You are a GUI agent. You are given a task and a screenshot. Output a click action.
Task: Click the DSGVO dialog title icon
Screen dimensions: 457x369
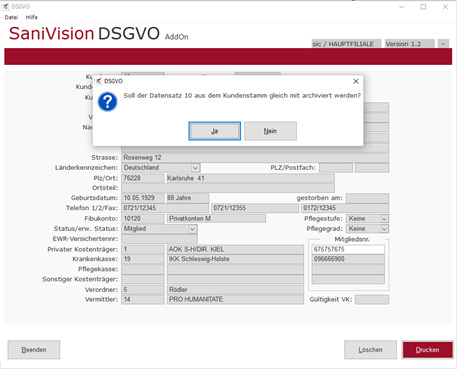point(99,81)
